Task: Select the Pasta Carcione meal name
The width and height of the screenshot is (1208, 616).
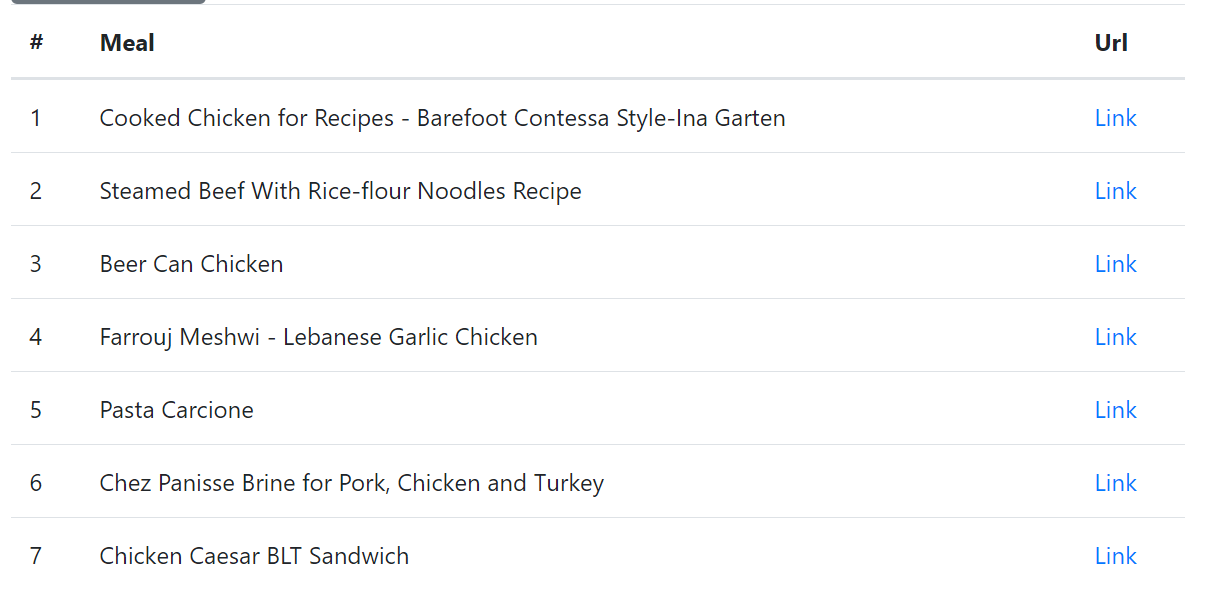Action: point(177,410)
